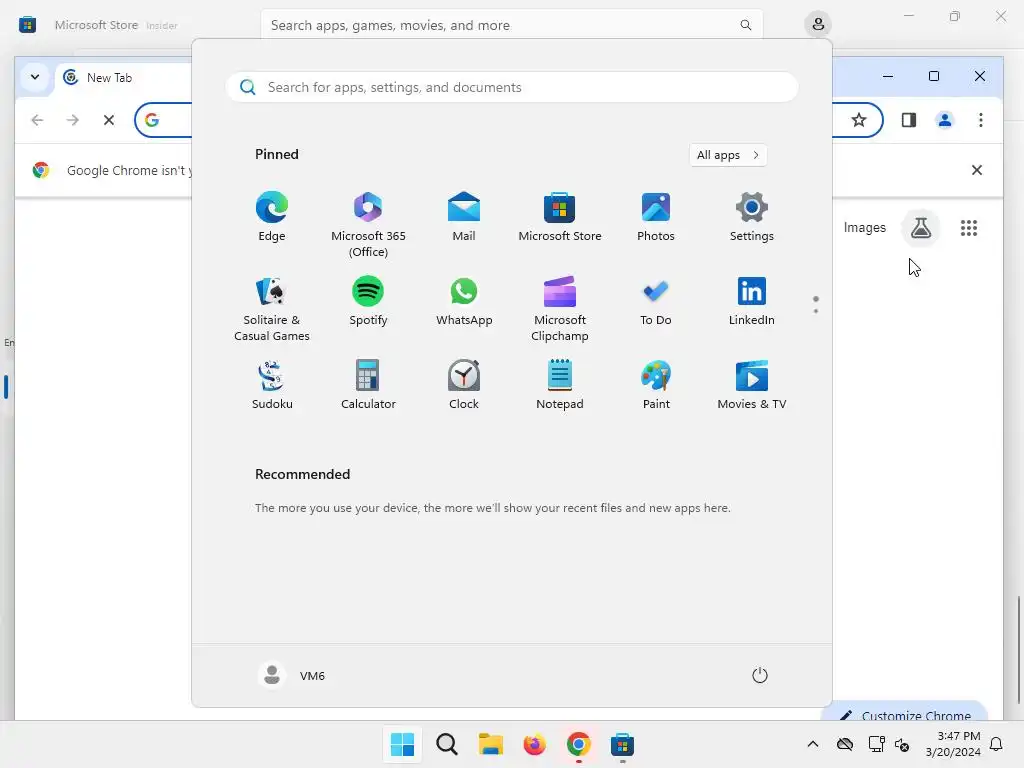This screenshot has width=1024, height=768.
Task: Launch WhatsApp from Start menu
Action: click(464, 302)
